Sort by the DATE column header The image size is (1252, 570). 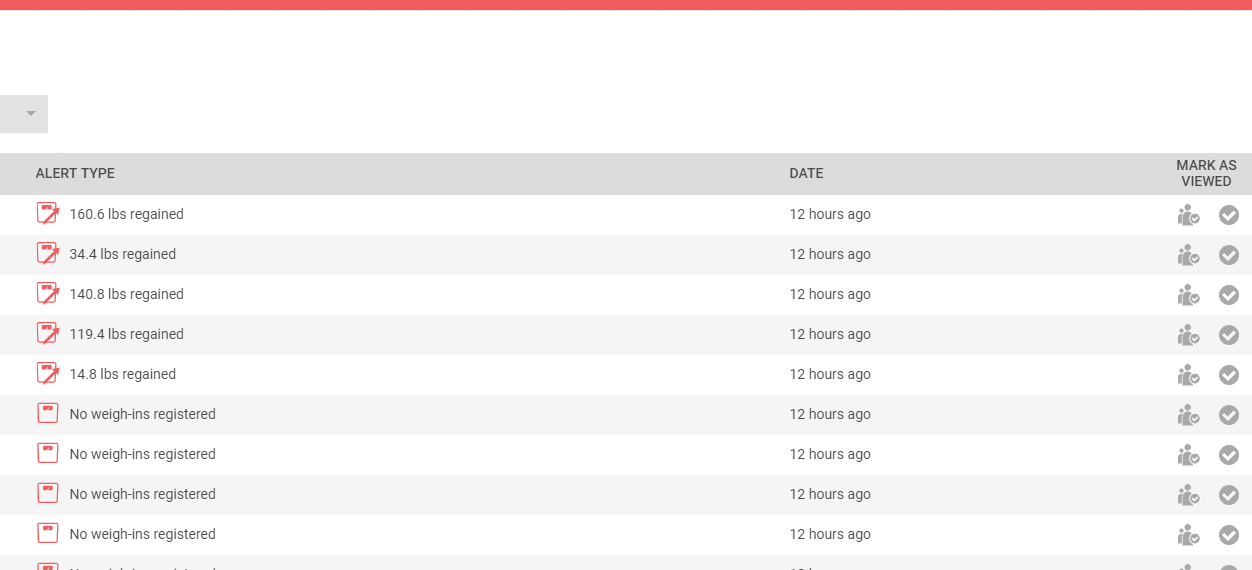(x=806, y=174)
